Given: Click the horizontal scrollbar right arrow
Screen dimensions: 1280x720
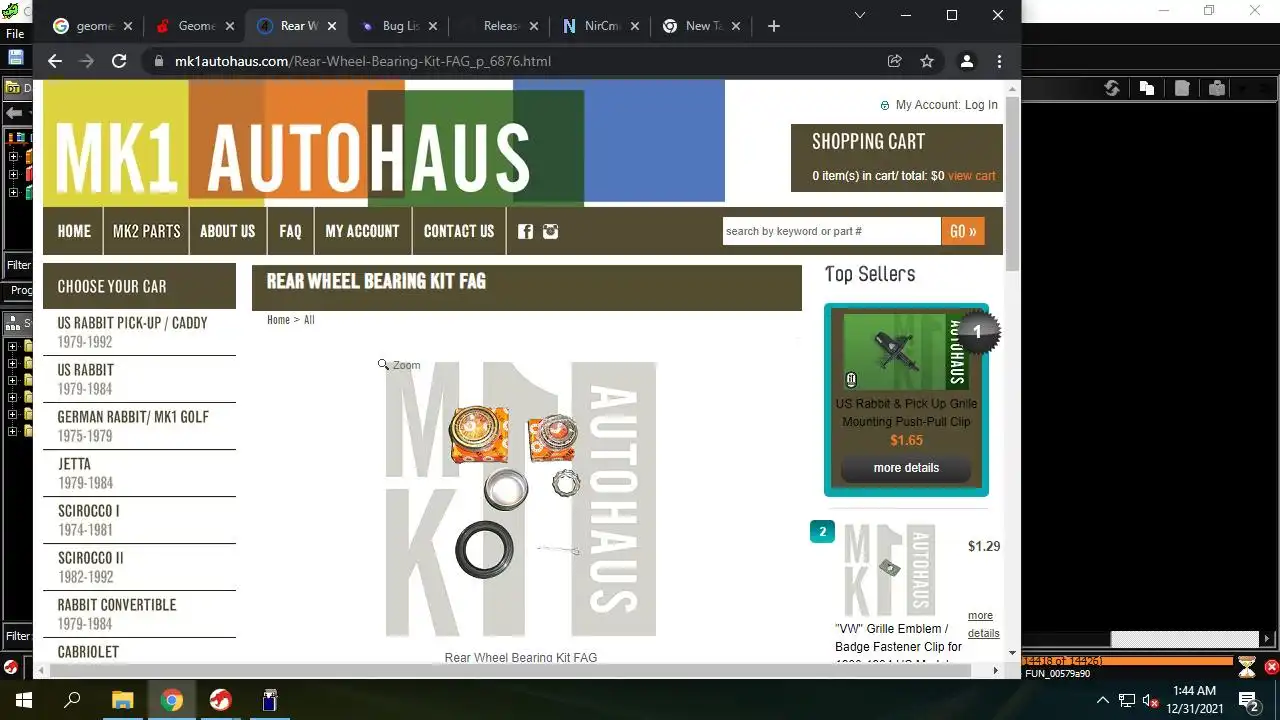Looking at the screenshot, I should click(995, 670).
